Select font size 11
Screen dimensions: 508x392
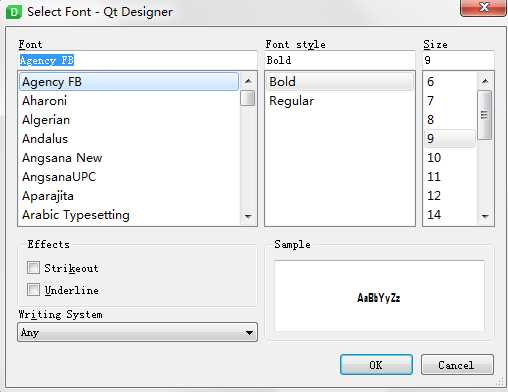click(x=450, y=177)
